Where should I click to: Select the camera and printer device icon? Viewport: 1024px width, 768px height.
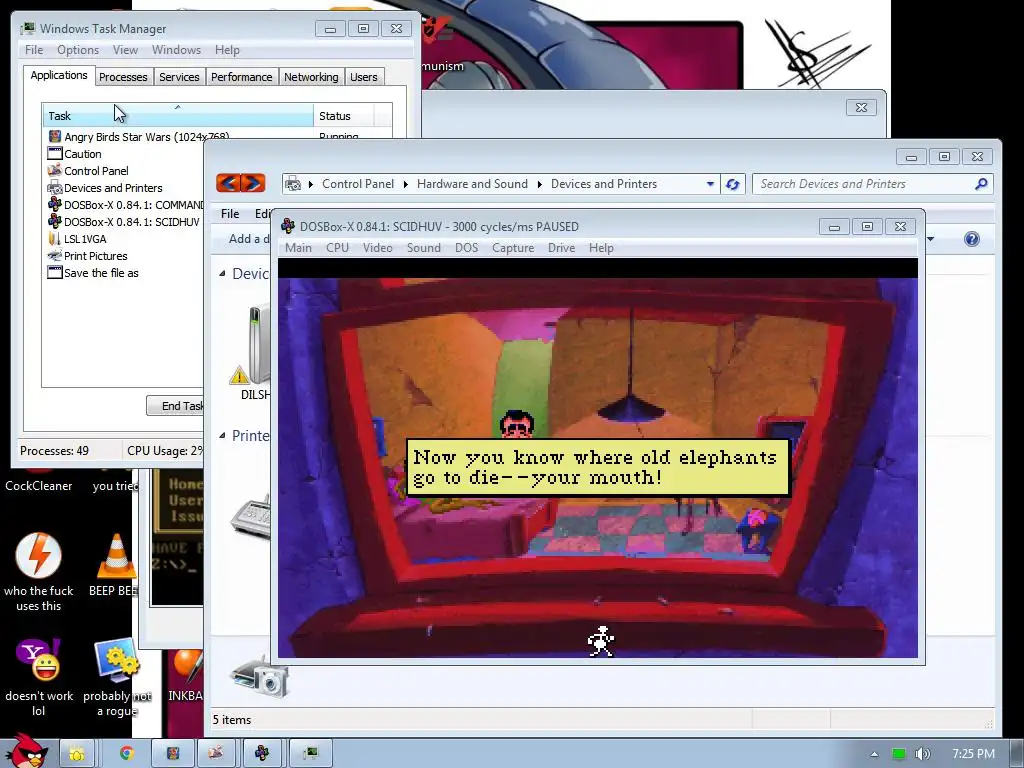tap(260, 677)
